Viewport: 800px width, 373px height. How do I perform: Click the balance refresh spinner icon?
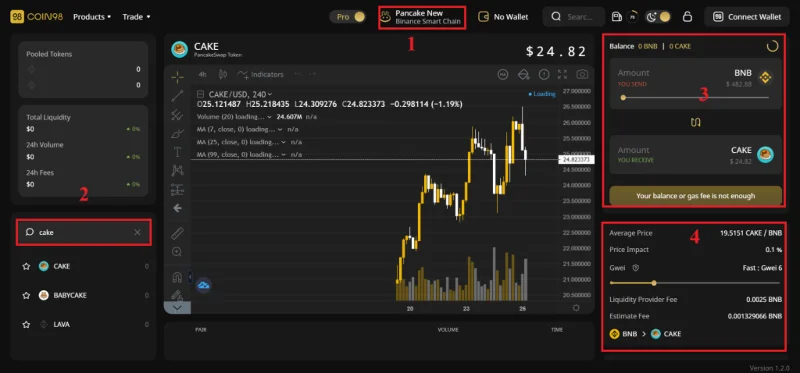tap(772, 46)
